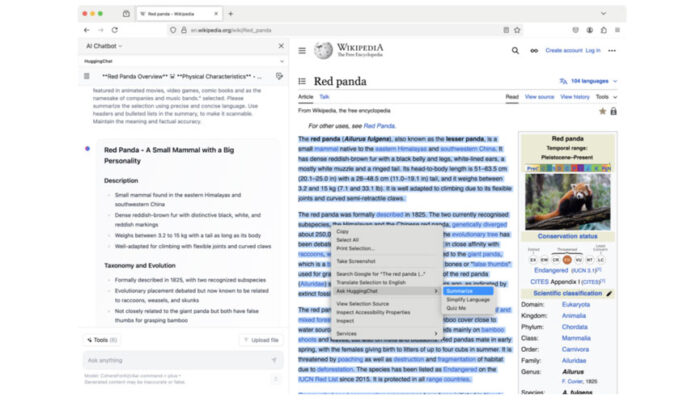The image size is (696, 402).
Task: Choose Summarize in the submenu
Action: click(x=468, y=291)
